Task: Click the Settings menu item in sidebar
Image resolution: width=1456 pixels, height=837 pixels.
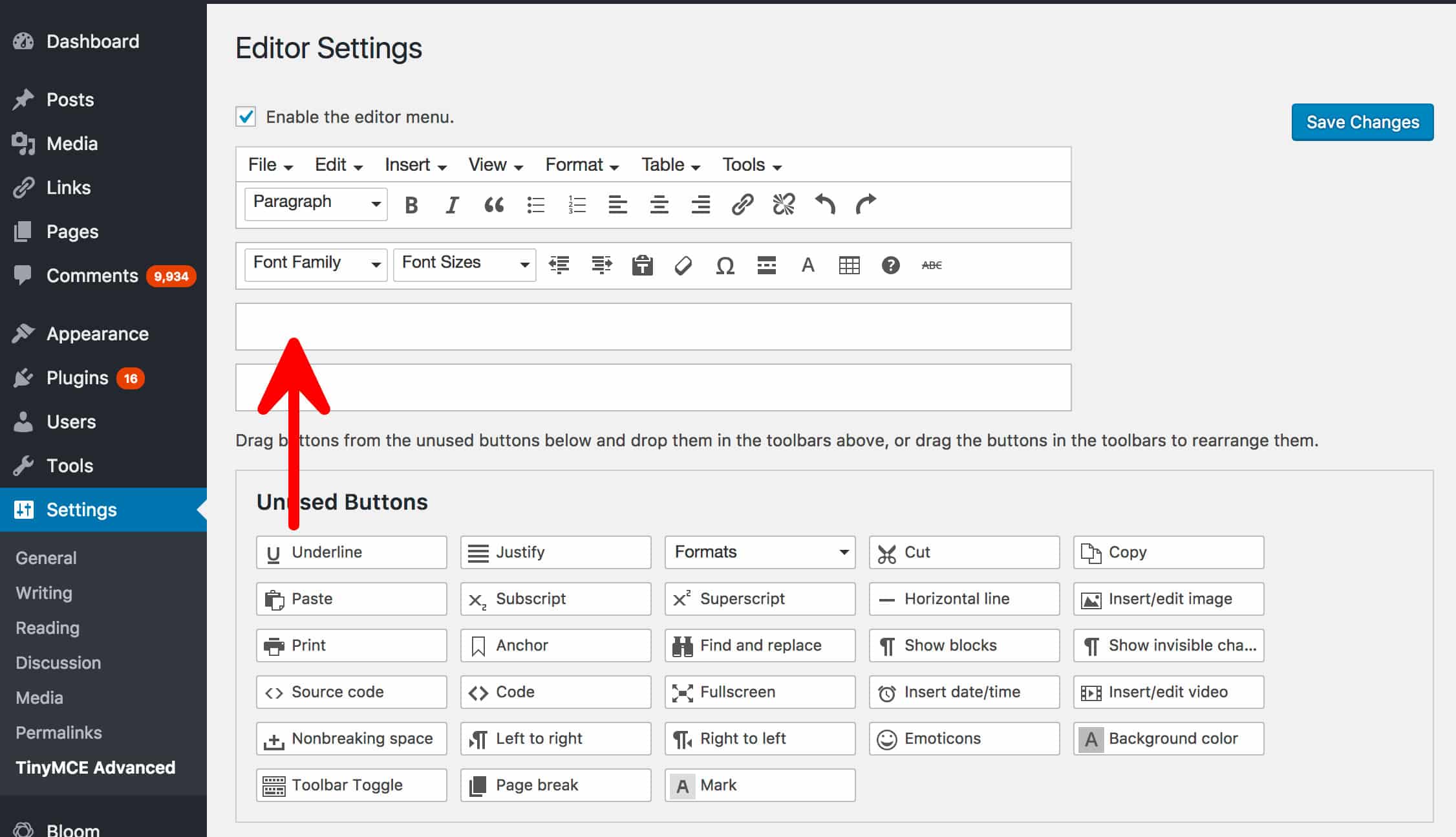Action: (x=82, y=510)
